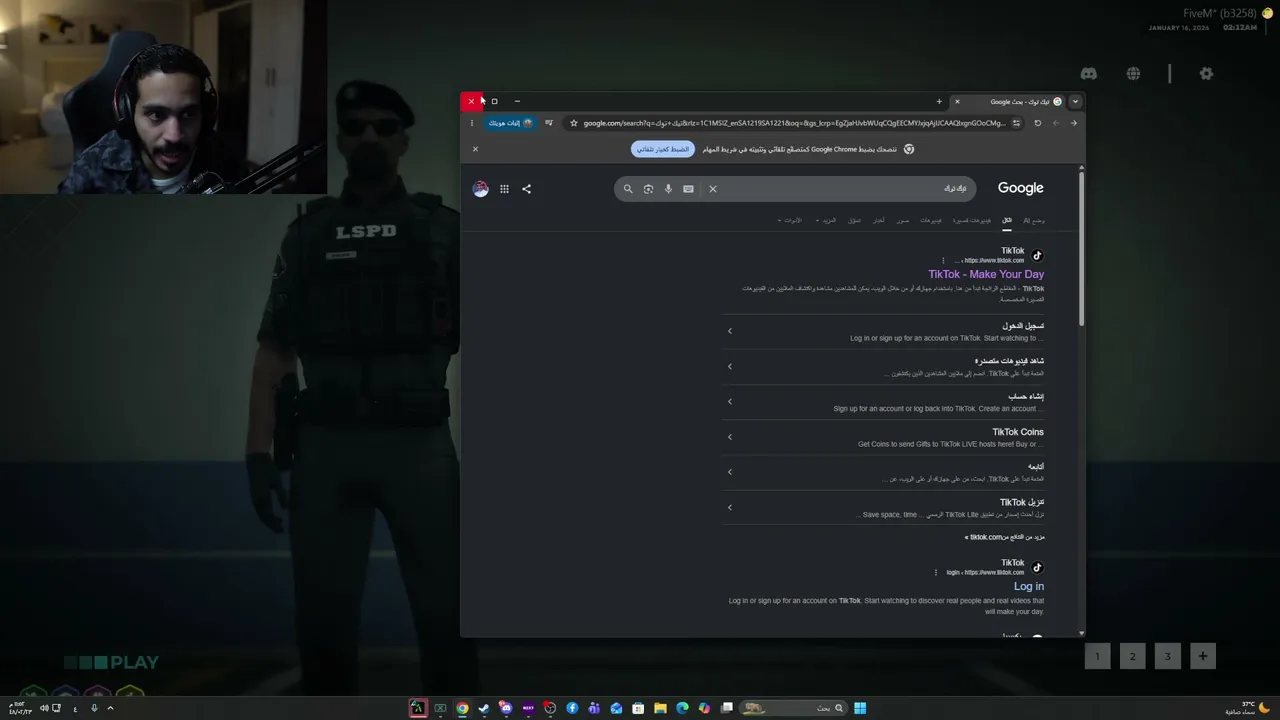Open FiveM settings gear icon
Viewport: 1280px width, 720px height.
[1206, 74]
